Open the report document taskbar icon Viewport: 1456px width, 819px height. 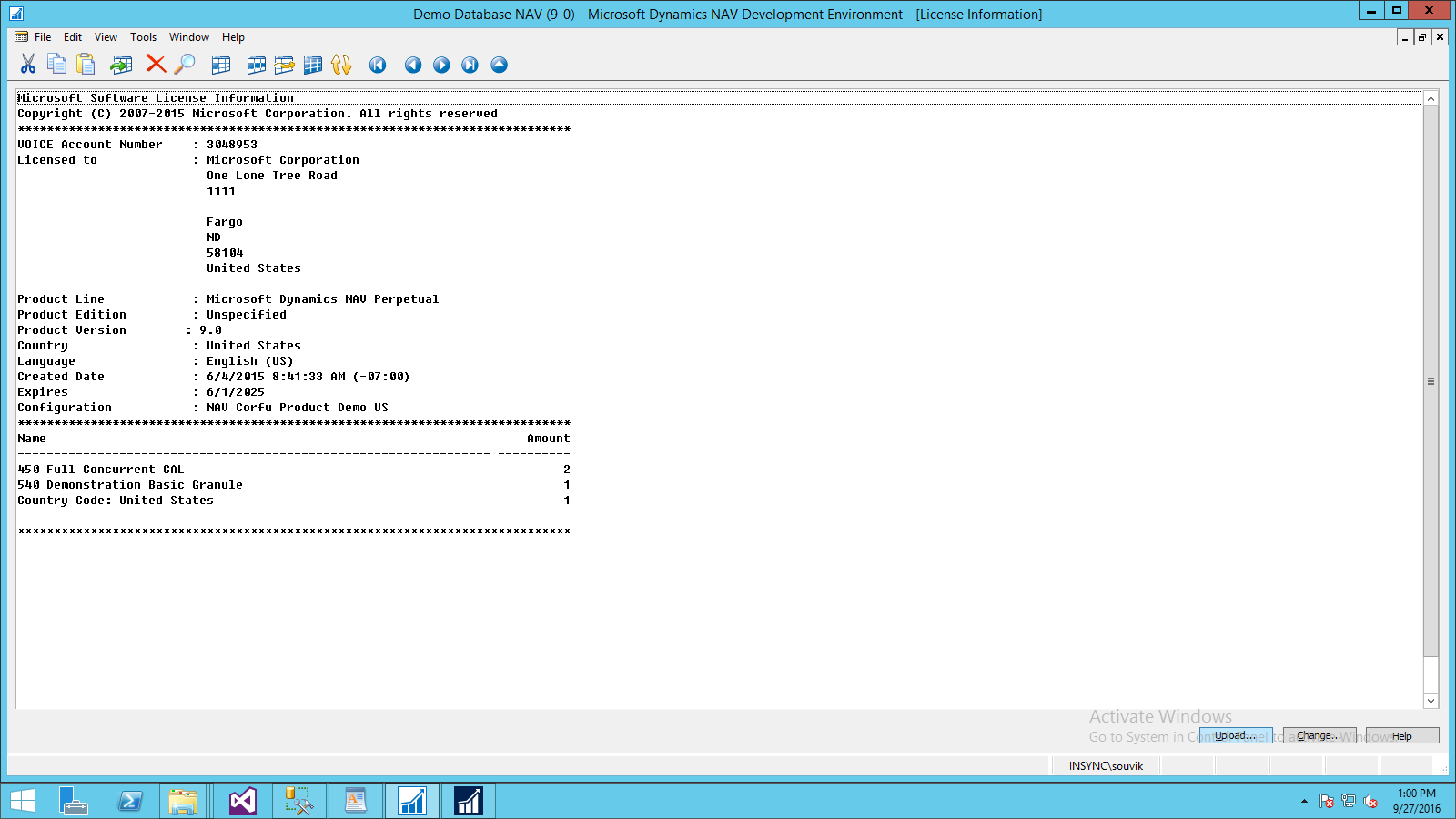click(355, 801)
